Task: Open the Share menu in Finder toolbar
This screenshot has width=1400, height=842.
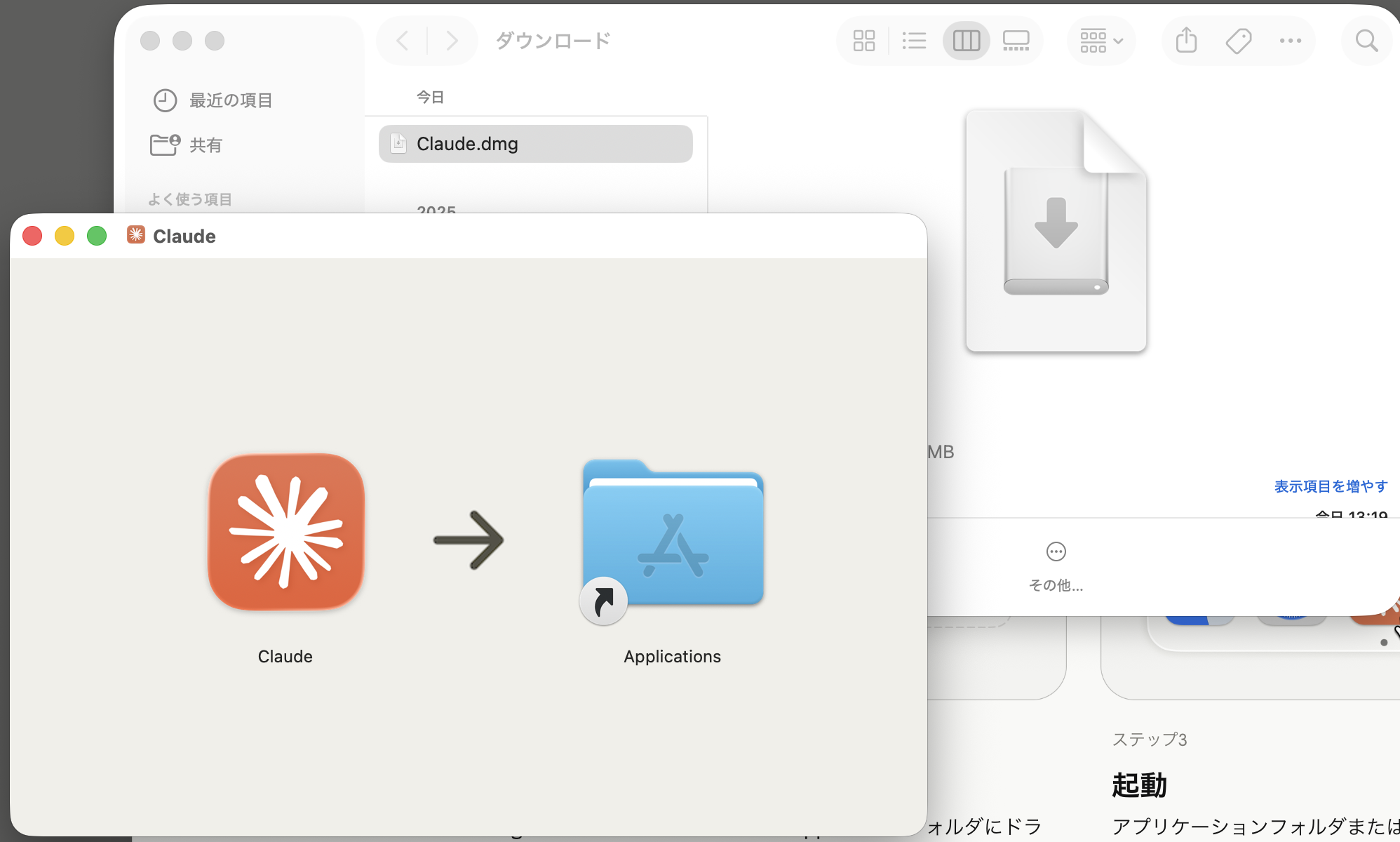Action: pyautogui.click(x=1185, y=40)
